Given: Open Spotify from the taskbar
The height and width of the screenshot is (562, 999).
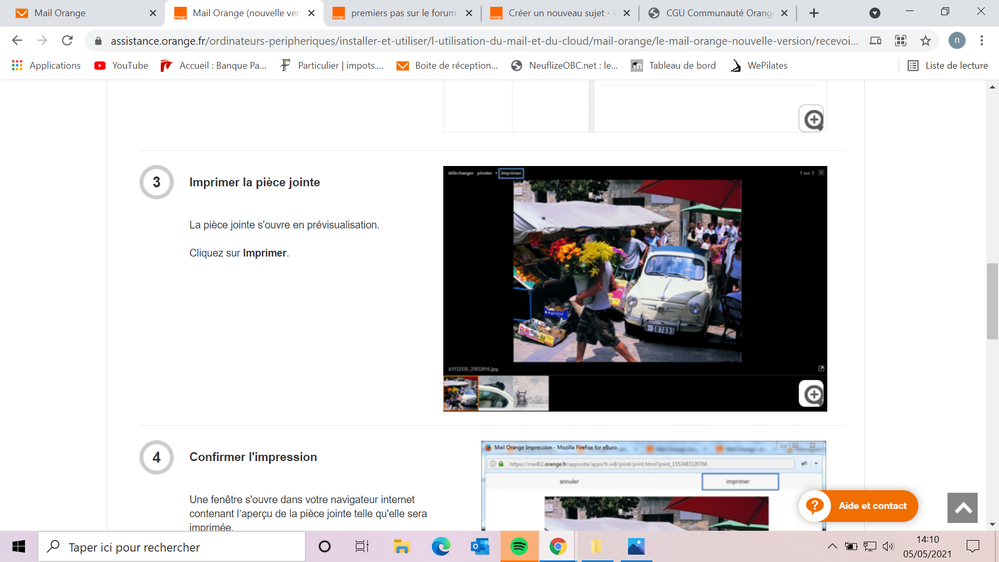Looking at the screenshot, I should (x=519, y=547).
